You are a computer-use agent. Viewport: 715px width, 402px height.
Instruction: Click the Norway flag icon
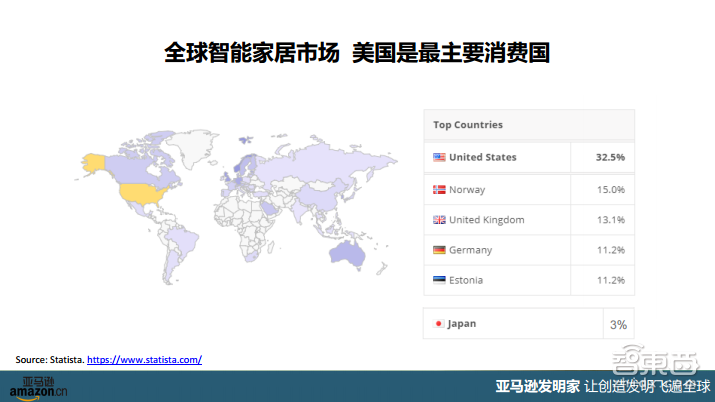tap(439, 189)
